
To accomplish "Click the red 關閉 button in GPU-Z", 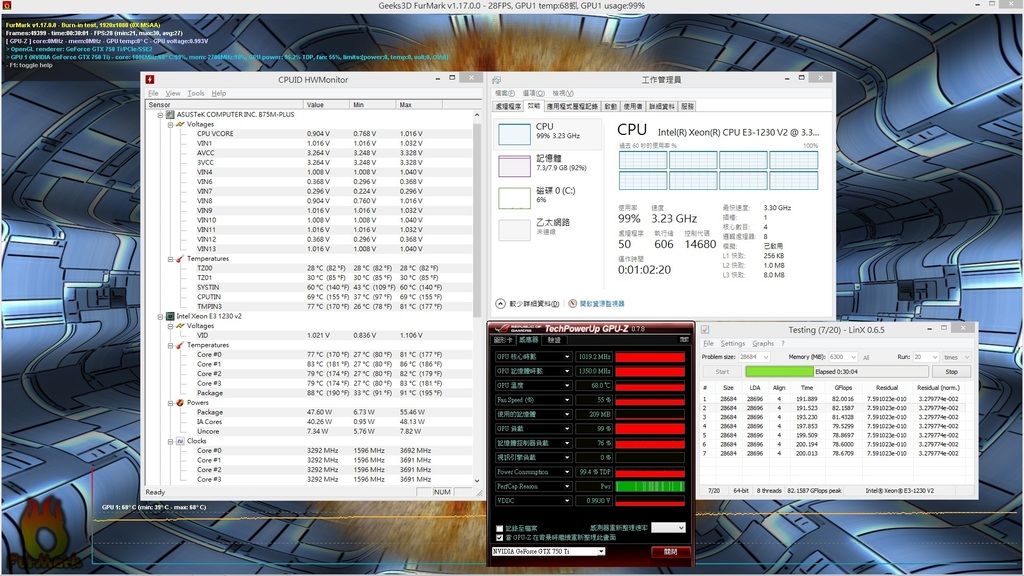I will (x=670, y=552).
